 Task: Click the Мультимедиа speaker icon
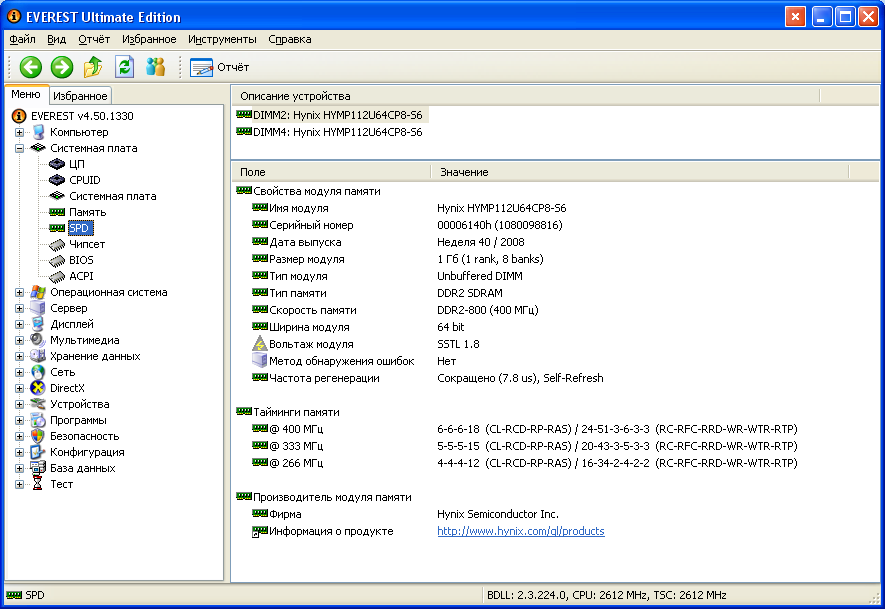pos(38,340)
